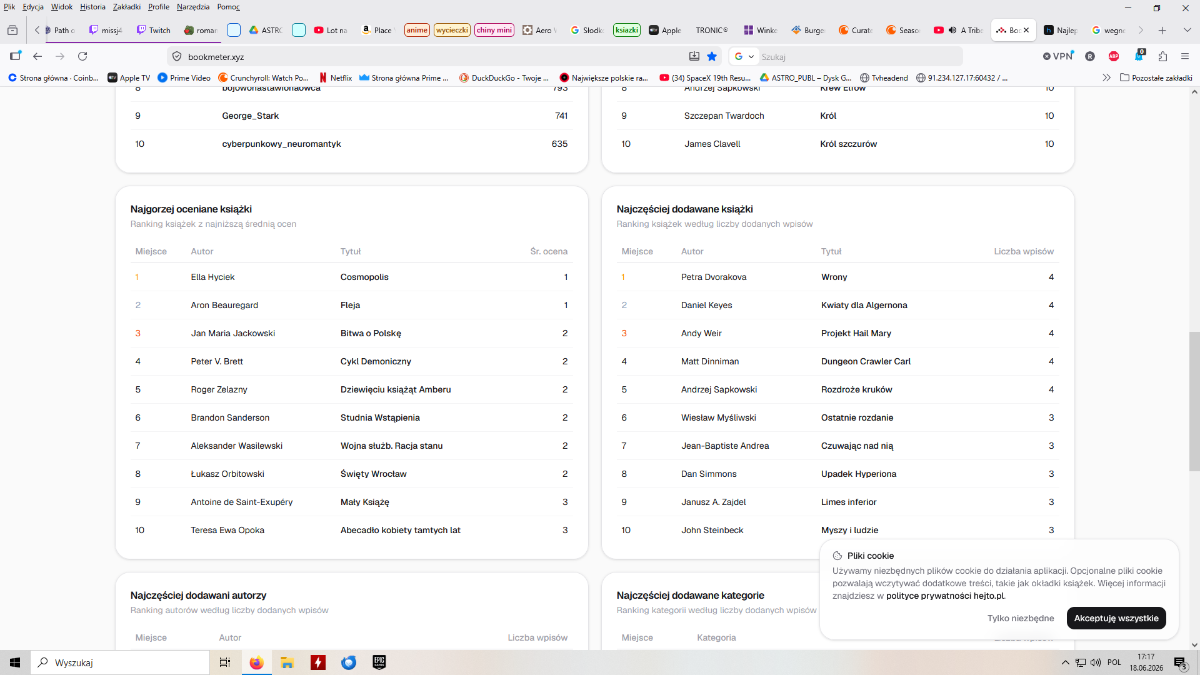Click the install/download icon in address bar
Viewport: 1200px width, 675px height.
coord(694,56)
